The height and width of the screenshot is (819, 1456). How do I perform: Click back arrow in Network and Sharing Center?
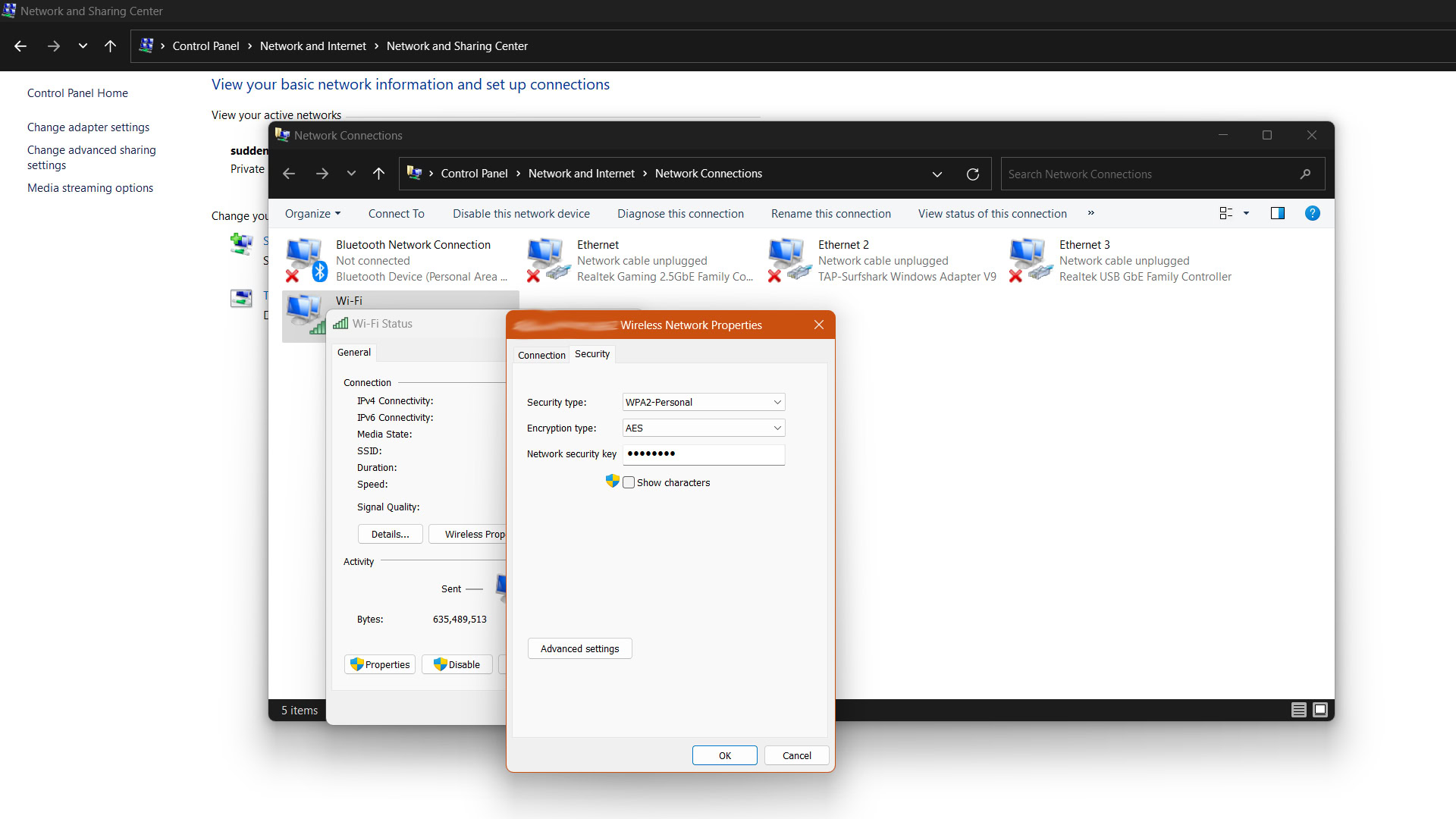click(x=20, y=46)
